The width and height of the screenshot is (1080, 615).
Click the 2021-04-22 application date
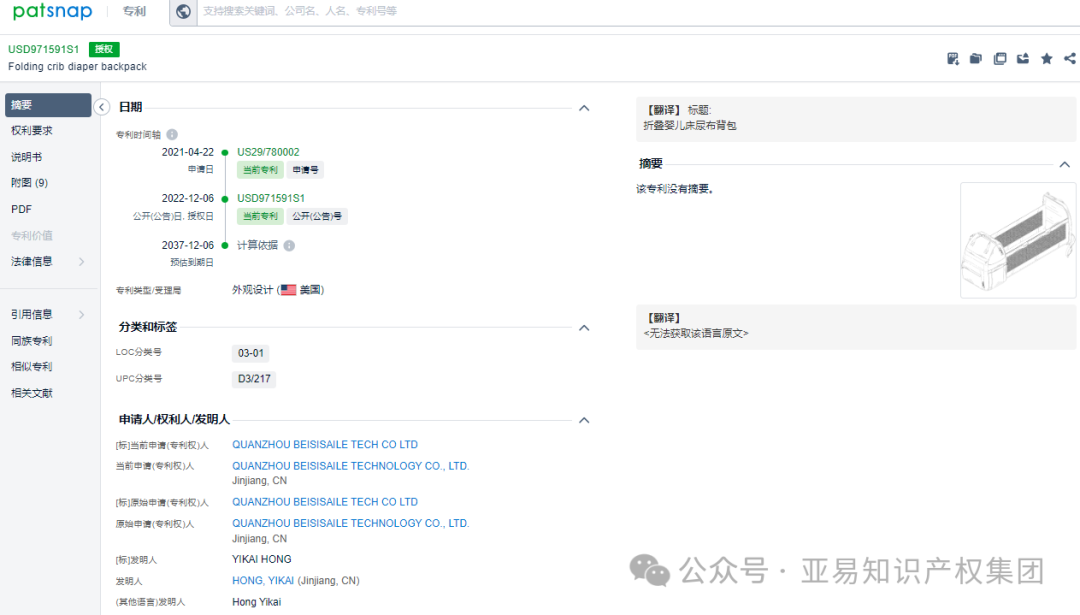tap(187, 152)
